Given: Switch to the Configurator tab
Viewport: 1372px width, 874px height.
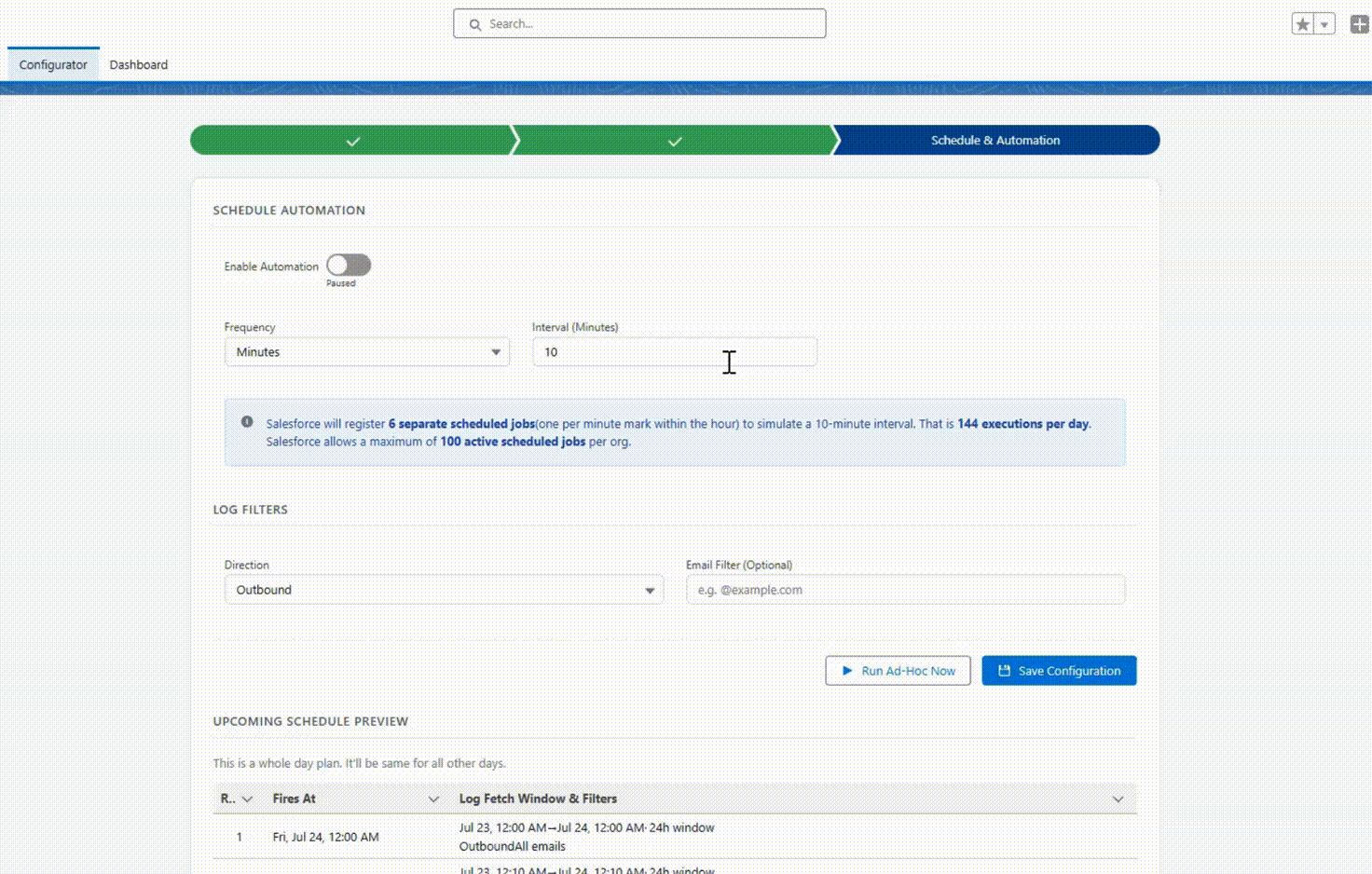Looking at the screenshot, I should click(x=53, y=64).
